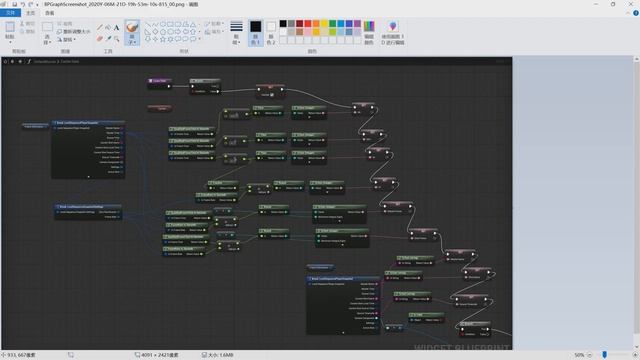The height and width of the screenshot is (360, 640).
Task: Click the Resize button
Action: point(74,31)
